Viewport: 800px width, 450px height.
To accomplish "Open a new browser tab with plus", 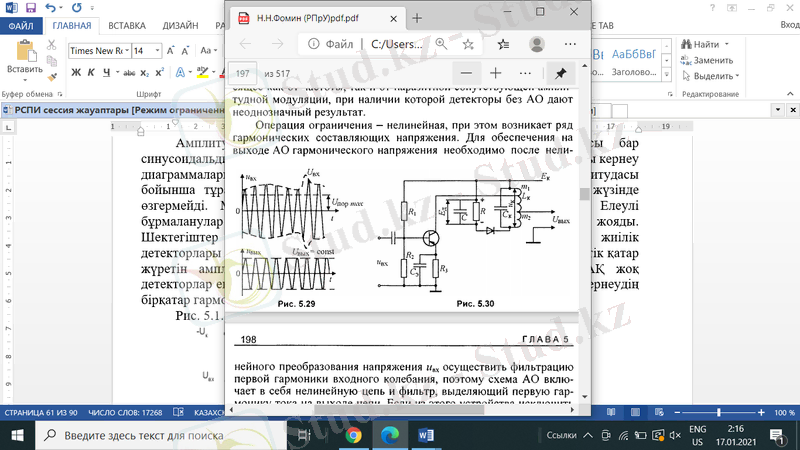I will pos(417,17).
